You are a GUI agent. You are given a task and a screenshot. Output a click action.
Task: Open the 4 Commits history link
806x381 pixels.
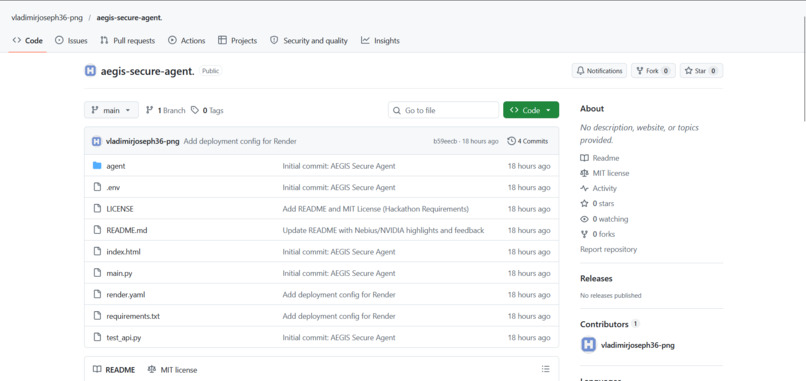[527, 141]
